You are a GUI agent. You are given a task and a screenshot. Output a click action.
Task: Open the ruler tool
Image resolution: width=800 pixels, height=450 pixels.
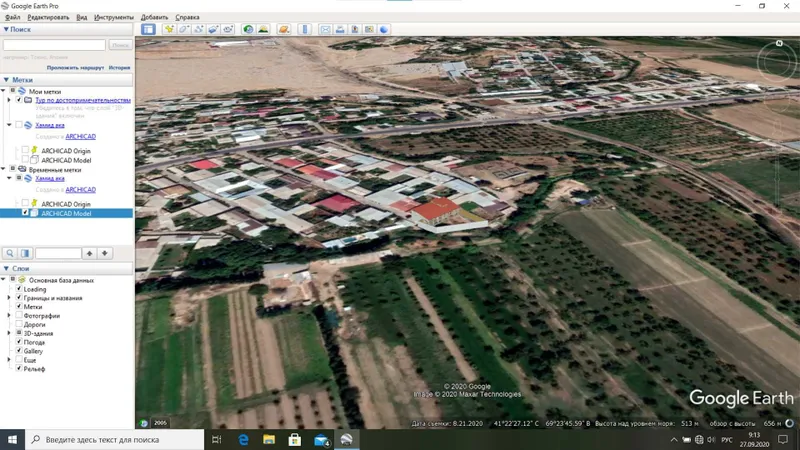tap(305, 29)
